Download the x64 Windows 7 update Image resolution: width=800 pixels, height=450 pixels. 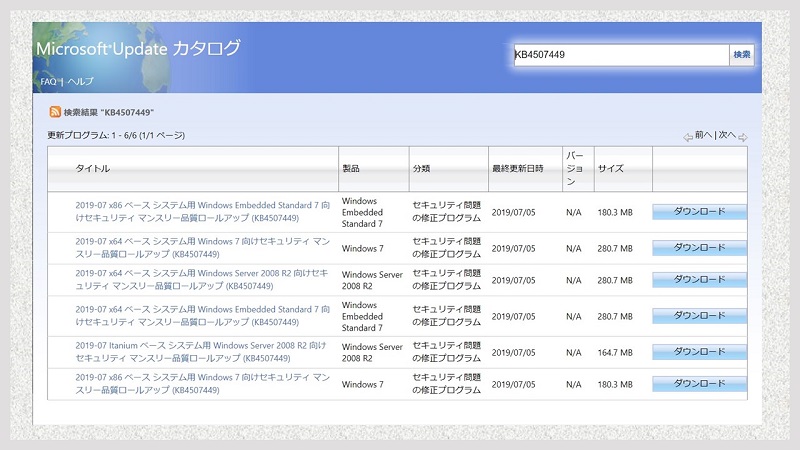tap(699, 248)
